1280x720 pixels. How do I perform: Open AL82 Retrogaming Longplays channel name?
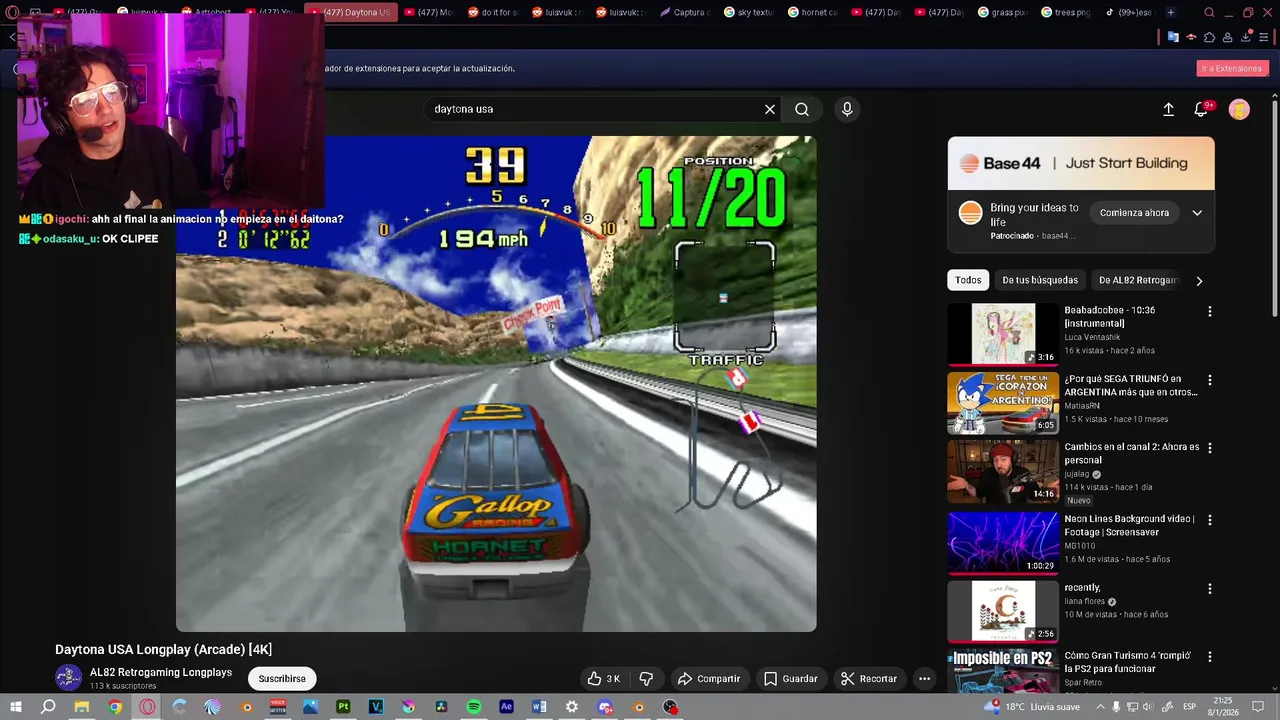point(161,672)
